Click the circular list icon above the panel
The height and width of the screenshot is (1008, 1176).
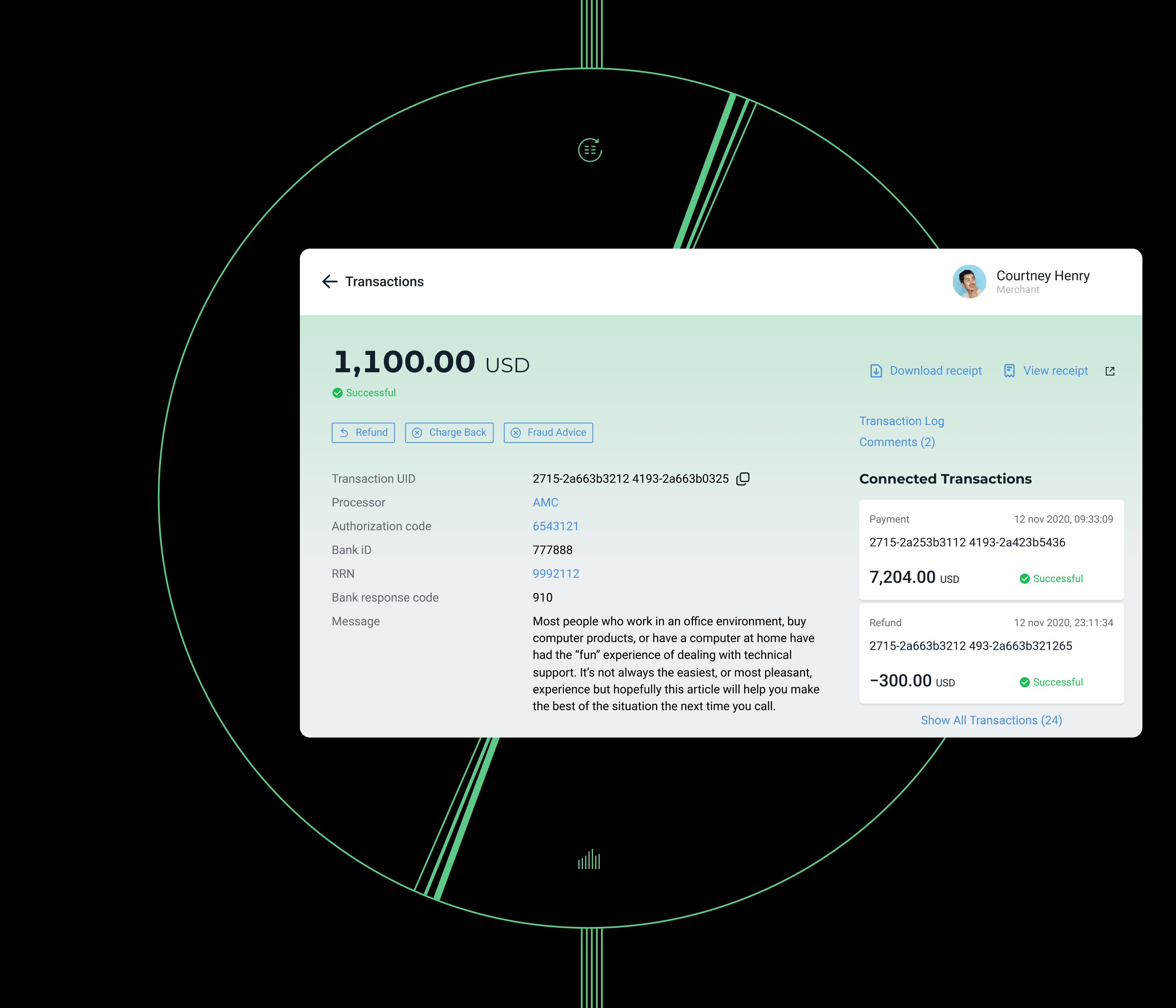coord(590,150)
